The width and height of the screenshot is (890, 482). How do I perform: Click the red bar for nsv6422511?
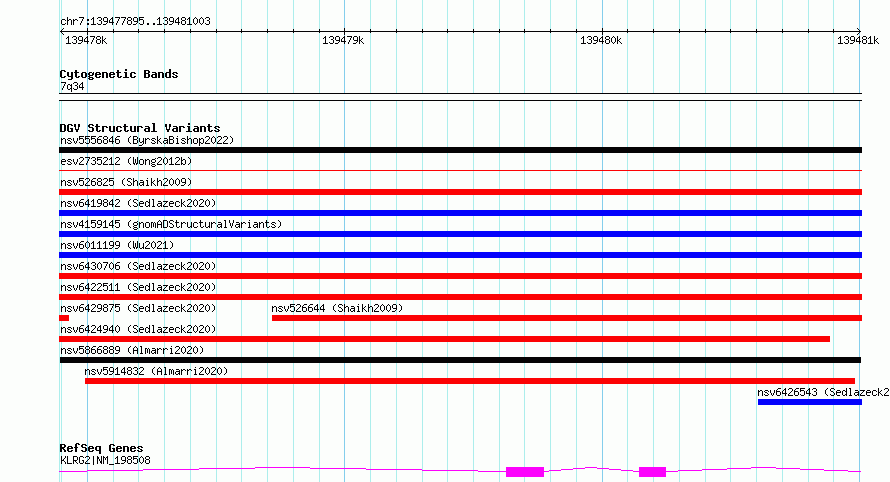point(460,297)
